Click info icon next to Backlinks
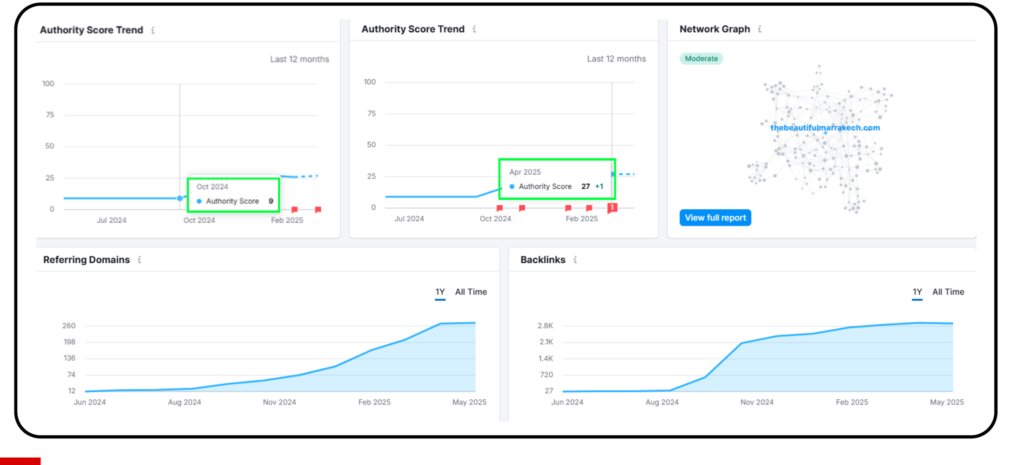This screenshot has width=1024, height=465. coord(575,260)
